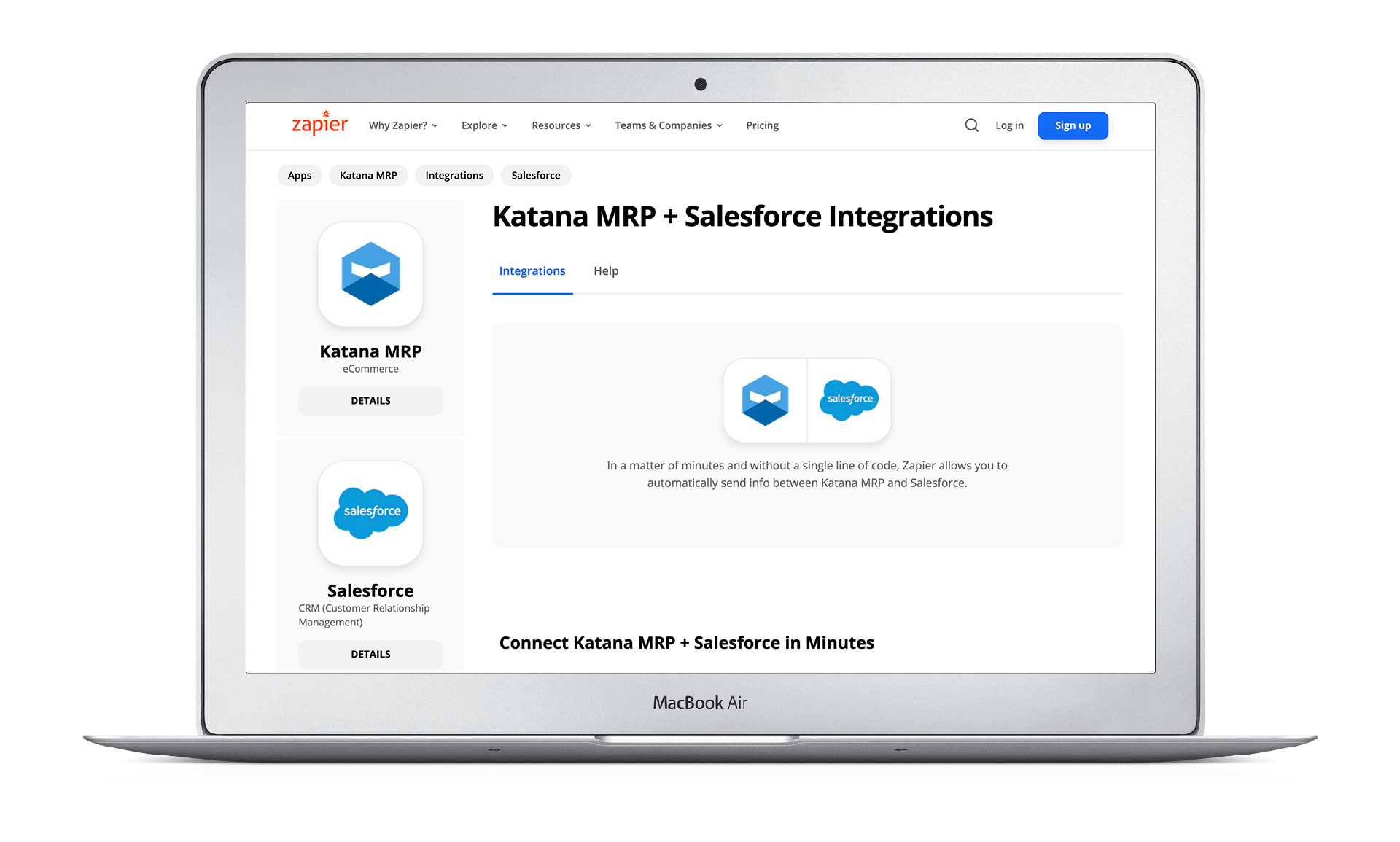Click the Katana MRP sidebar app icon
Screen dimensions: 1400x842
pyautogui.click(x=370, y=274)
